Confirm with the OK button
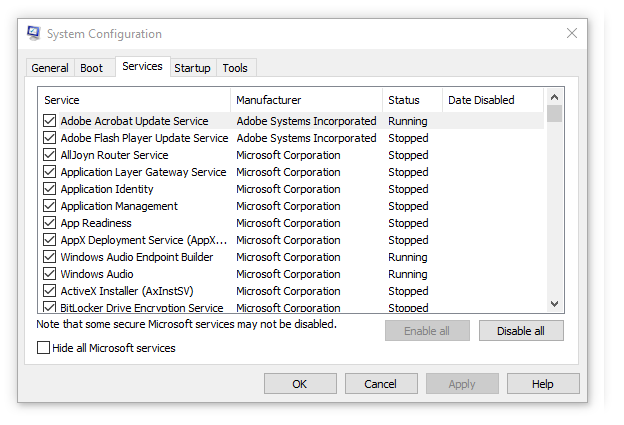 300,384
